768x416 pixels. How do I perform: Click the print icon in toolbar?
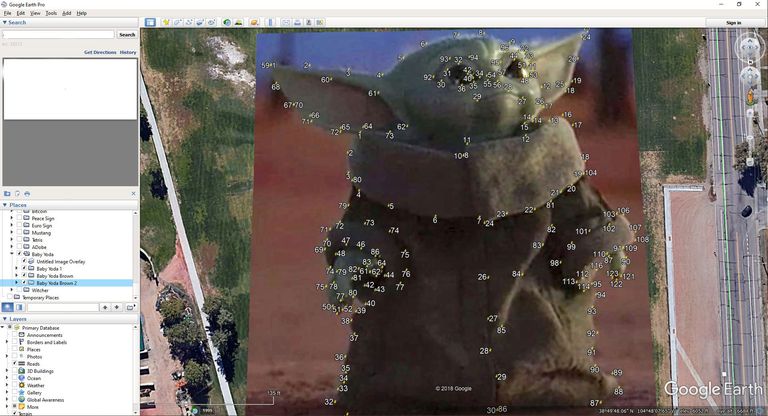point(297,23)
